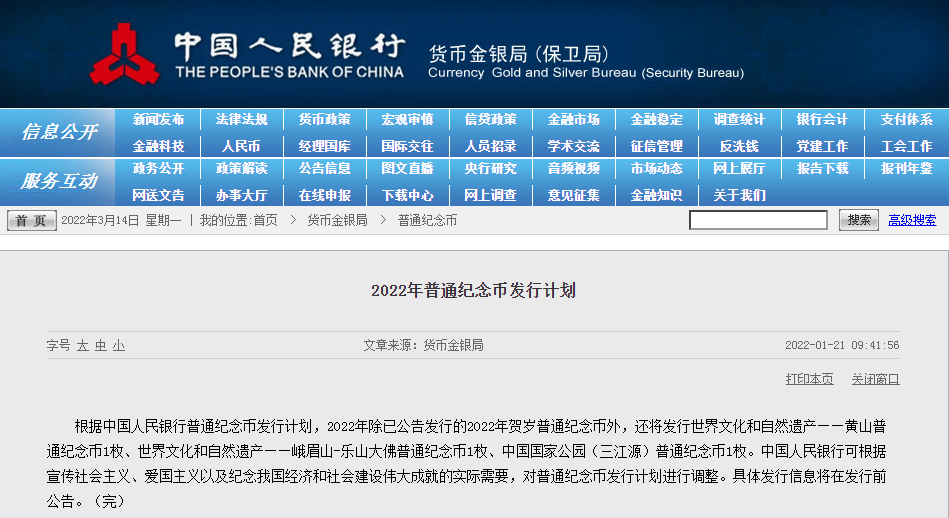Screen dimensions: 949x518
Task: Click the People's Bank of China red logo
Action: [125, 54]
